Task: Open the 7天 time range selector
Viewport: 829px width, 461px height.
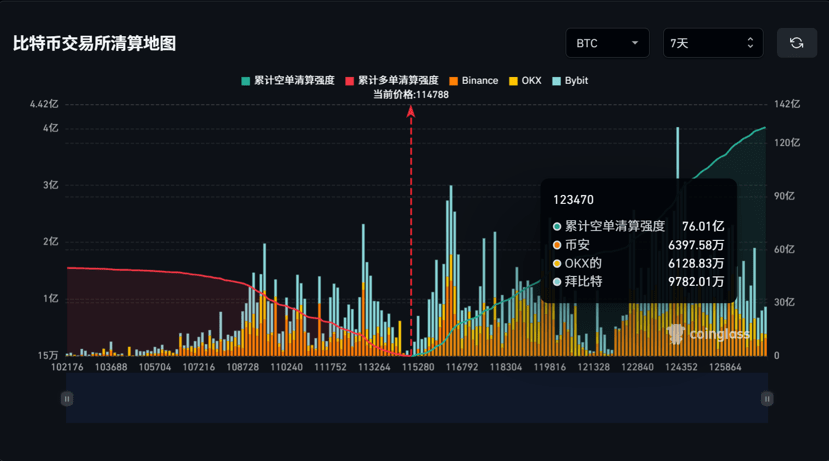Action: (713, 43)
